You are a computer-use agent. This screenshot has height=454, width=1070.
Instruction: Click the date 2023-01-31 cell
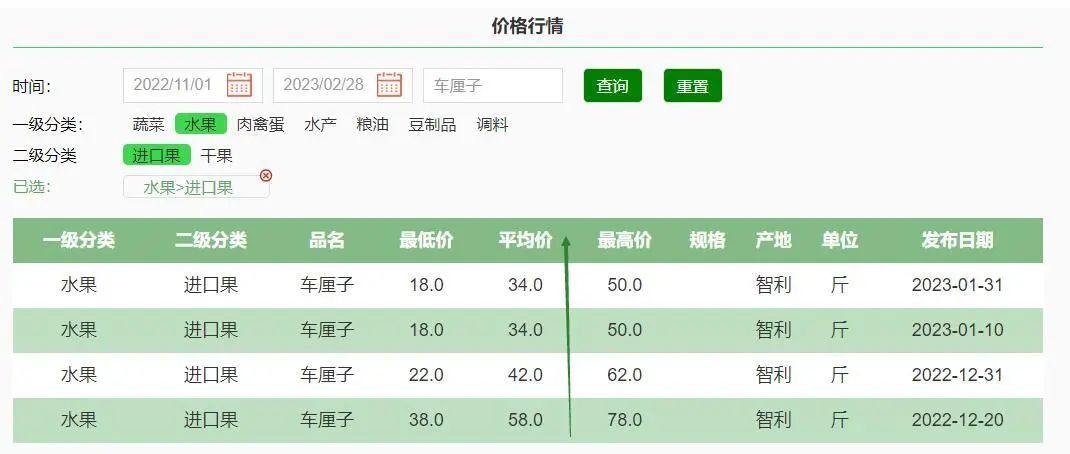click(x=957, y=285)
